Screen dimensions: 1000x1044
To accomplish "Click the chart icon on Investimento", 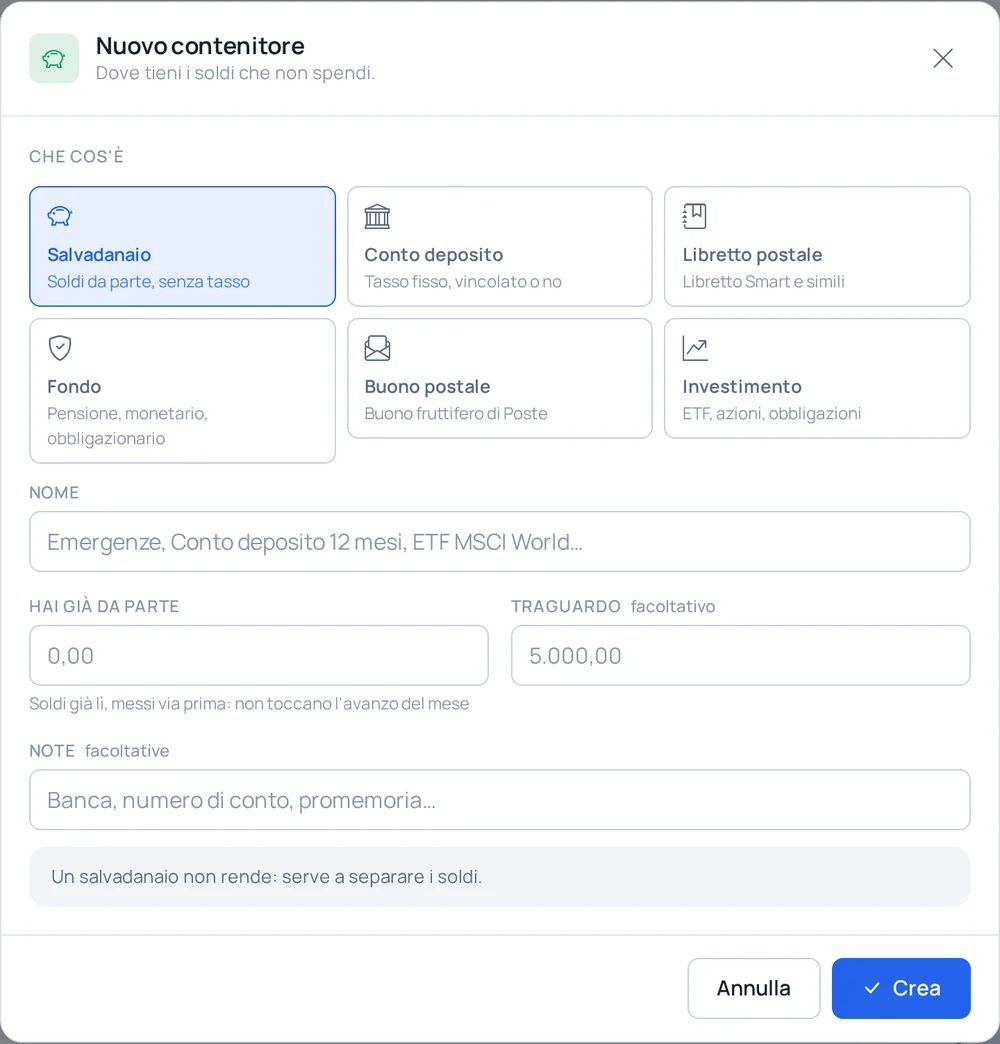I will 695,348.
